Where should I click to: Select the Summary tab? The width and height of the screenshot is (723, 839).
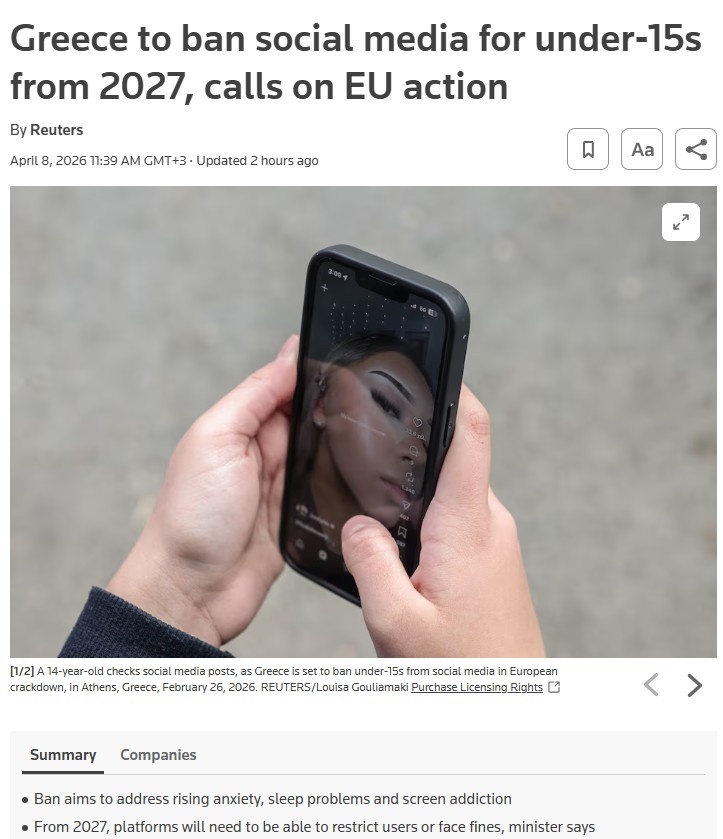click(x=63, y=755)
